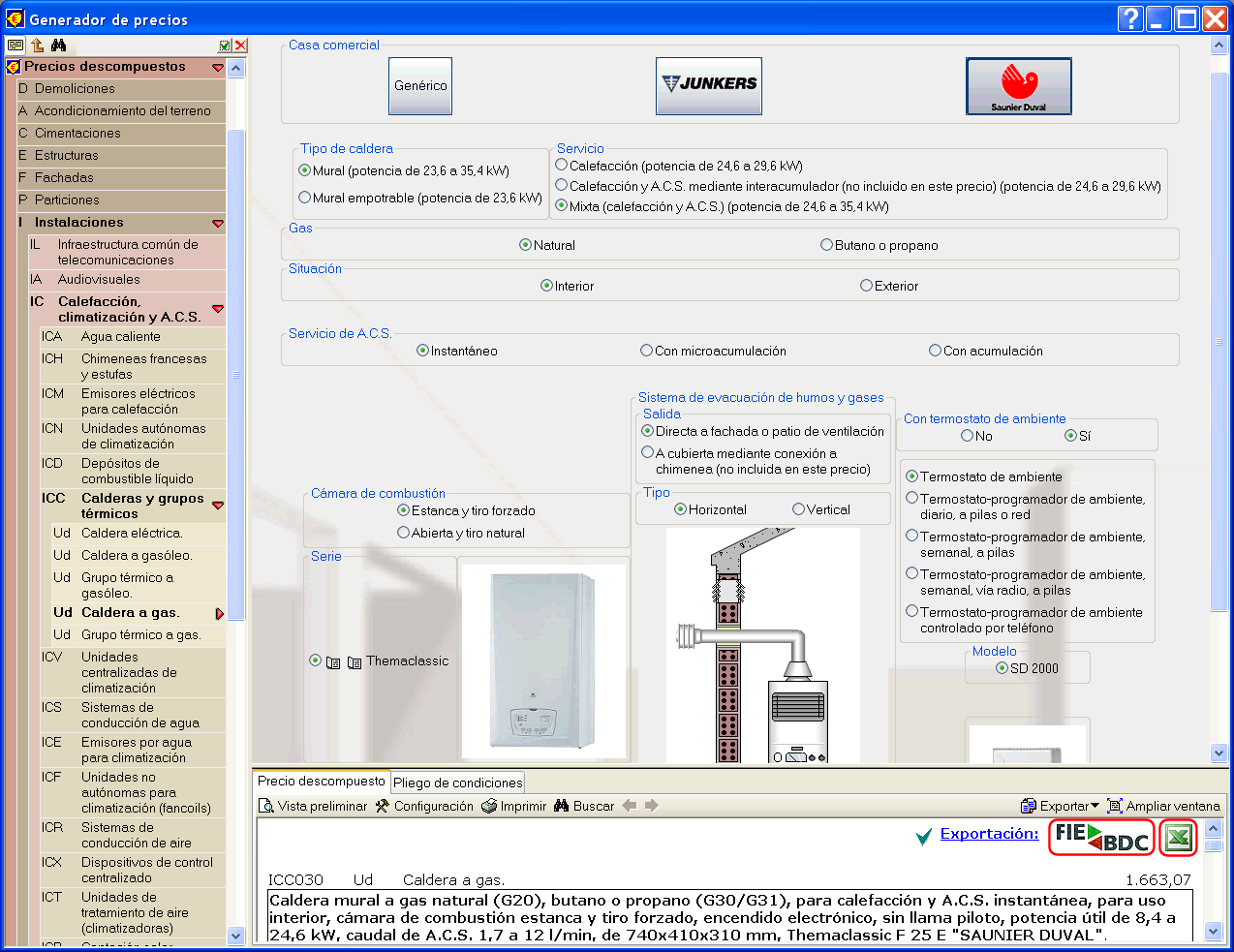The image size is (1234, 952).
Task: Click the Genérico brand button
Action: click(420, 85)
